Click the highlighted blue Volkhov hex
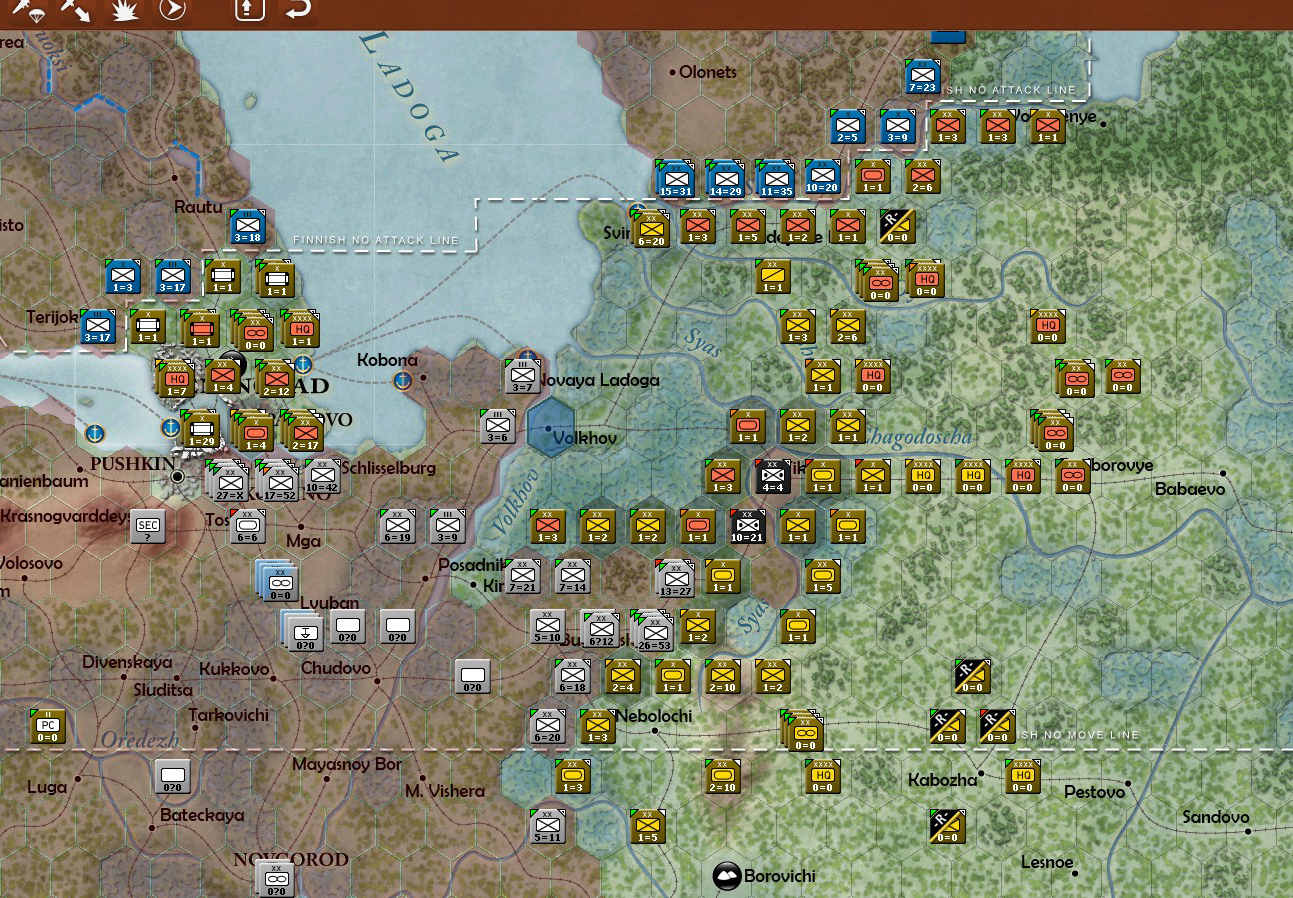This screenshot has height=898, width=1293. [550, 428]
